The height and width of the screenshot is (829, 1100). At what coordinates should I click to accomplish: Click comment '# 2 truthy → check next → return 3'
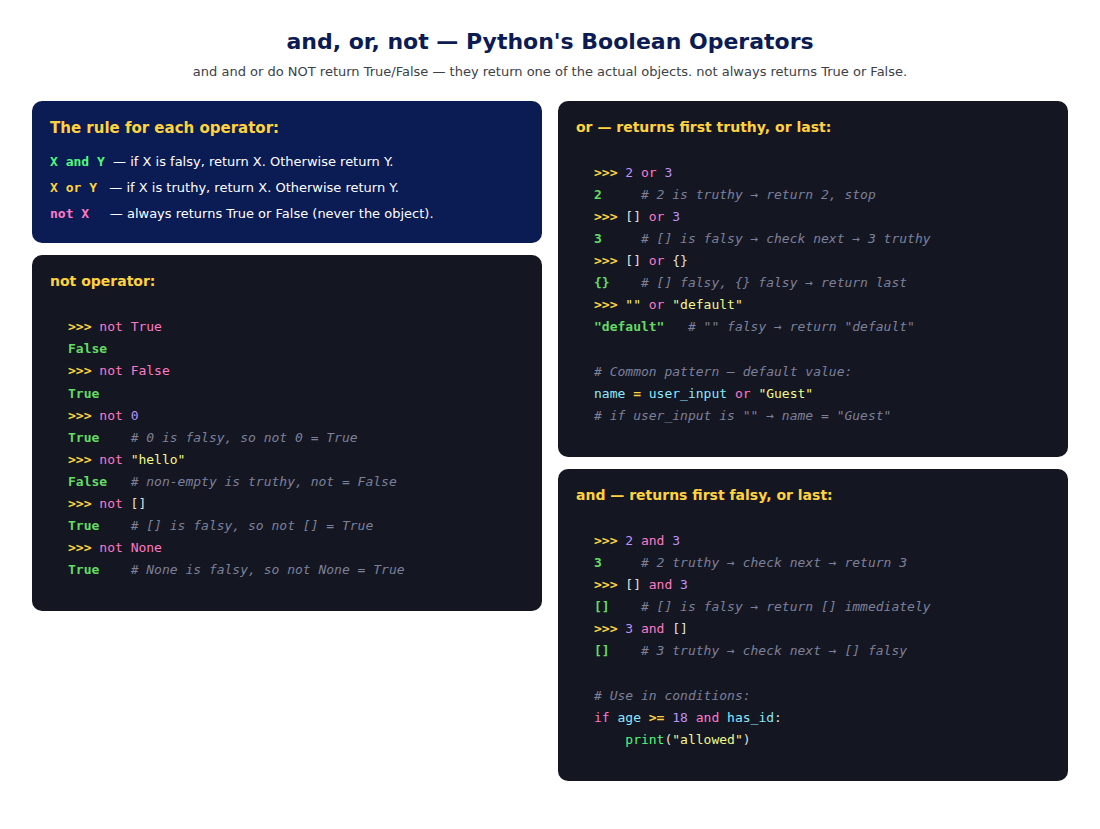click(774, 563)
